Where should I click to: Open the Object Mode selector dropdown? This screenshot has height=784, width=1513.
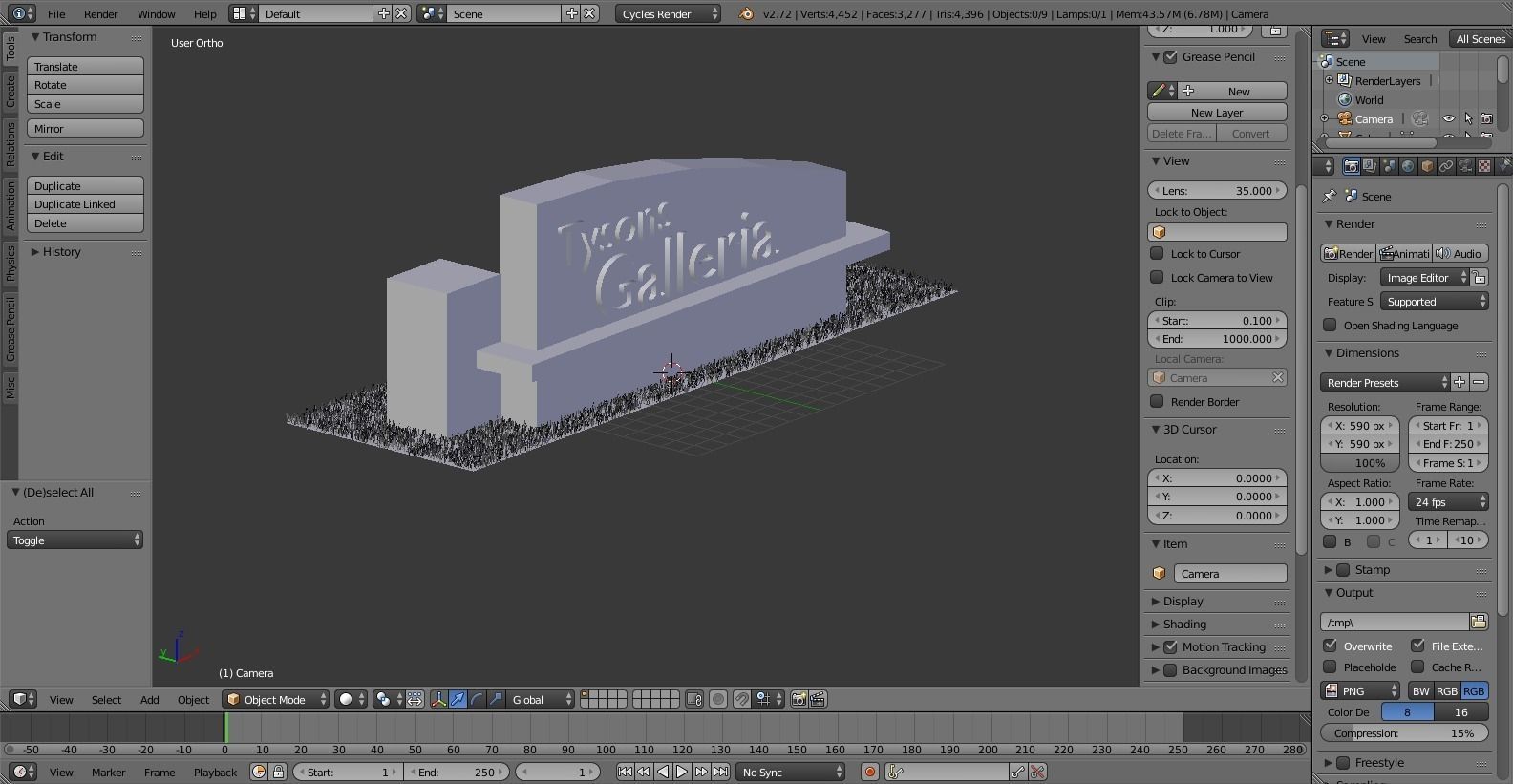(276, 699)
